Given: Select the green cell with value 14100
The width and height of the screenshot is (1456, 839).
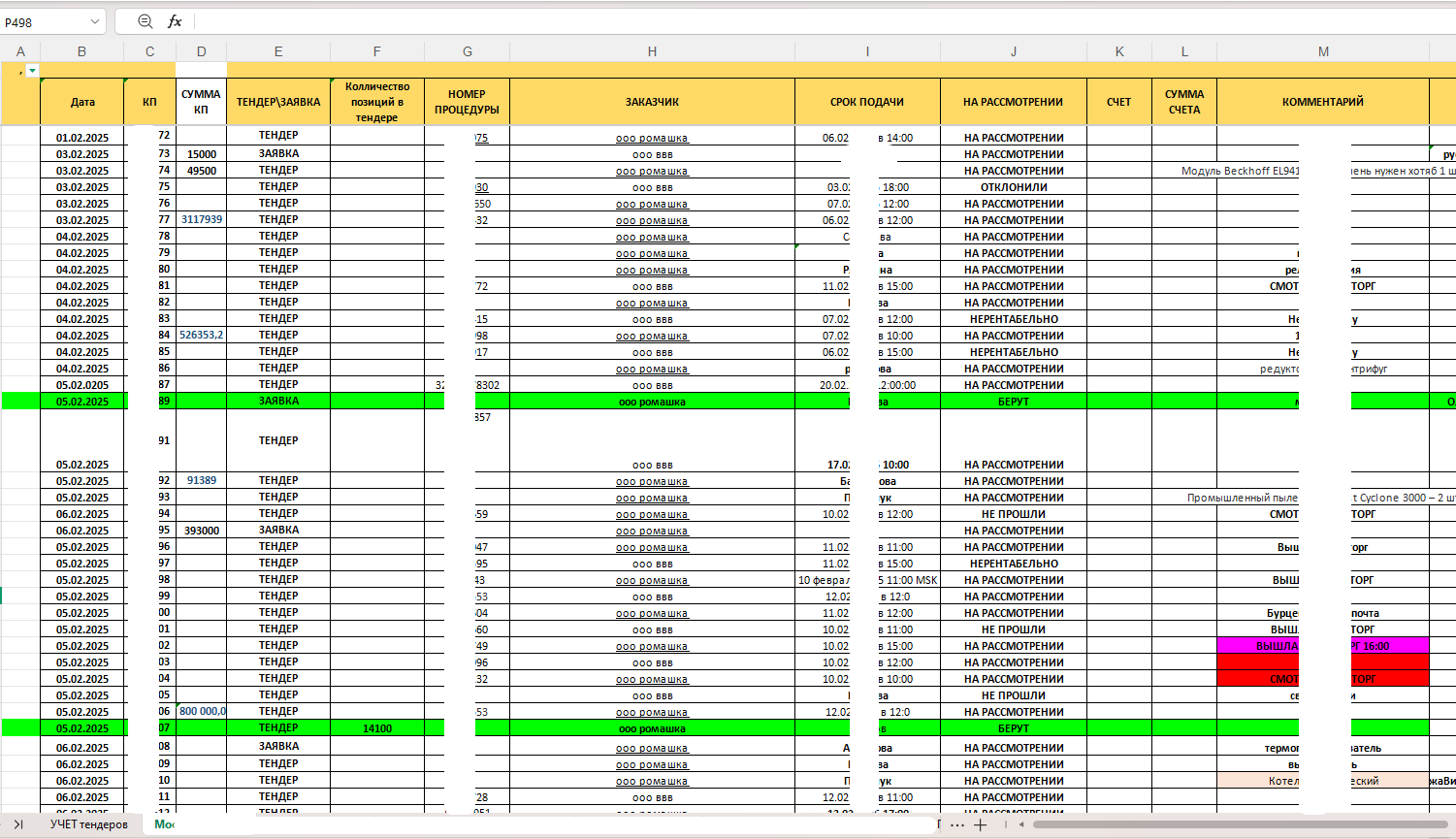Looking at the screenshot, I should click(x=377, y=728).
